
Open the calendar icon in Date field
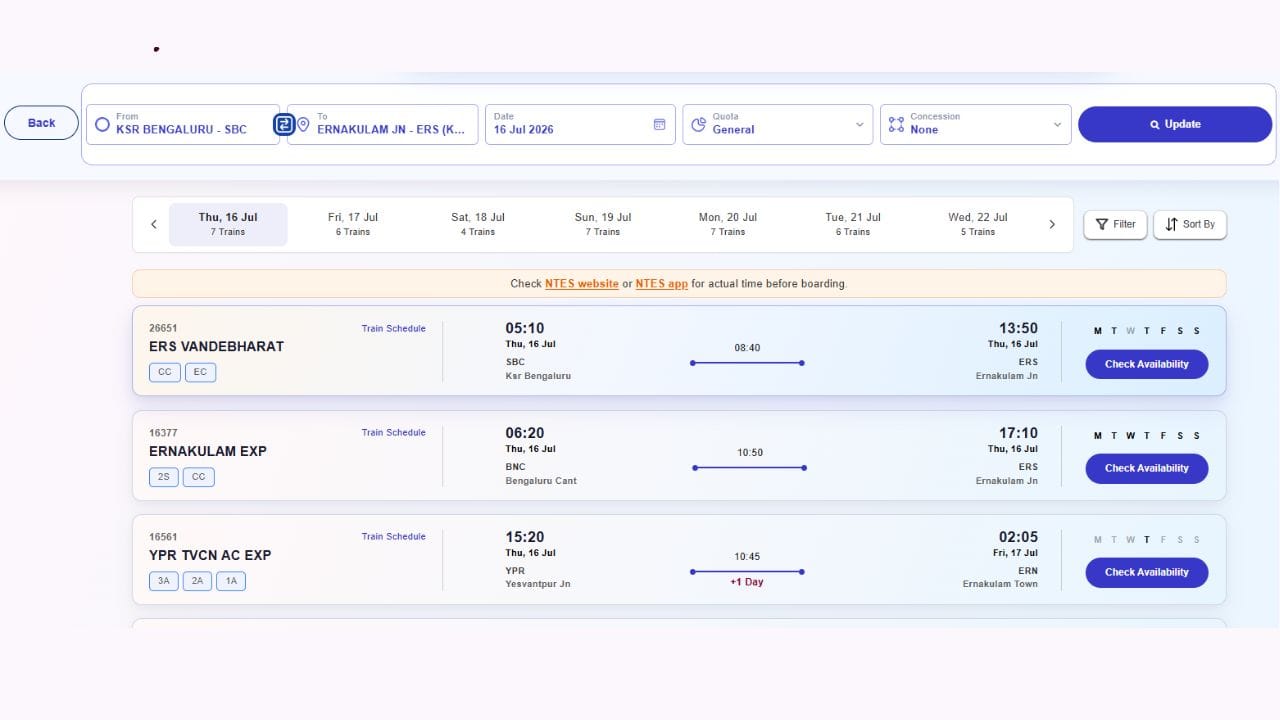[659, 124]
